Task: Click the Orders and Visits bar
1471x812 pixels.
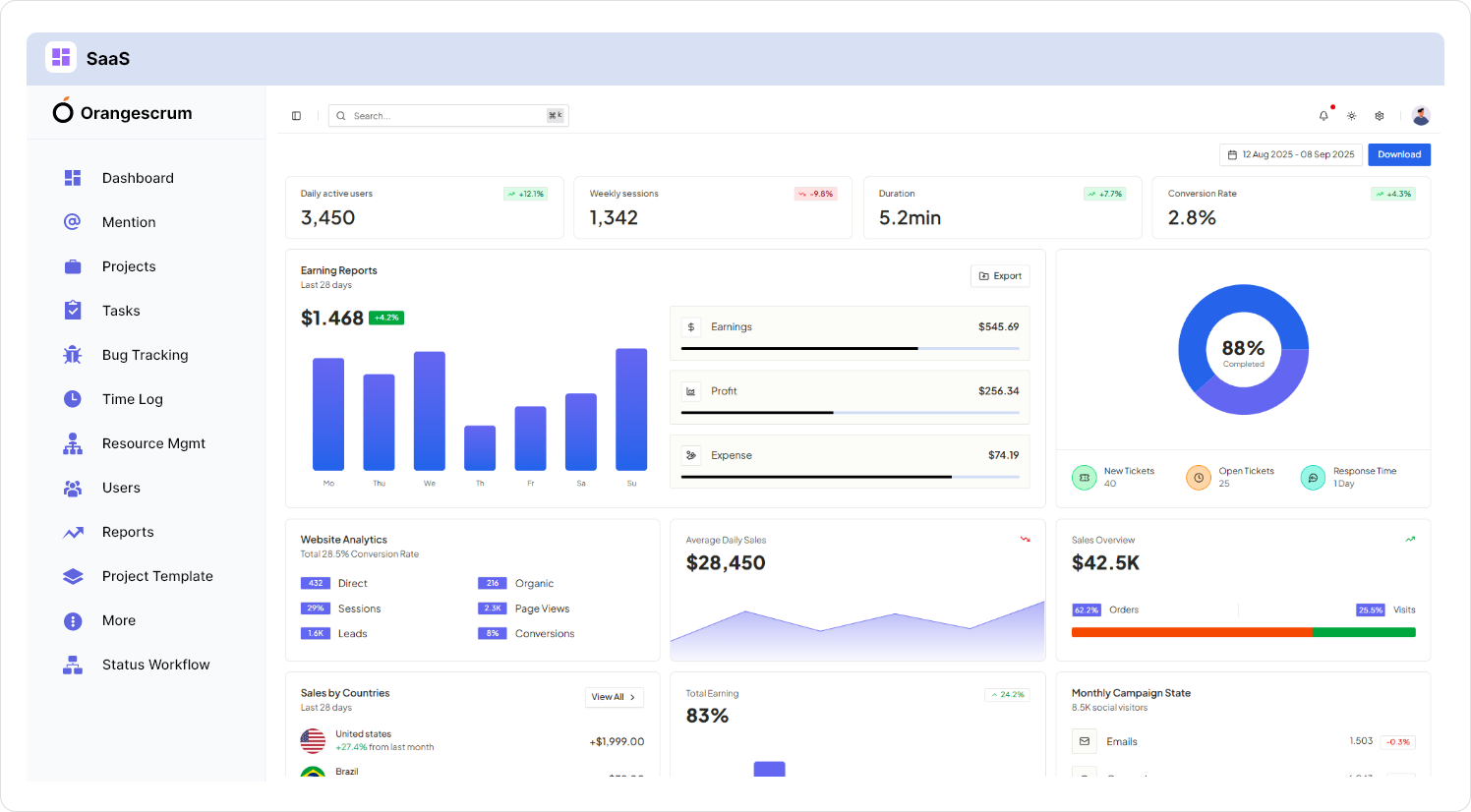Action: [x=1243, y=632]
